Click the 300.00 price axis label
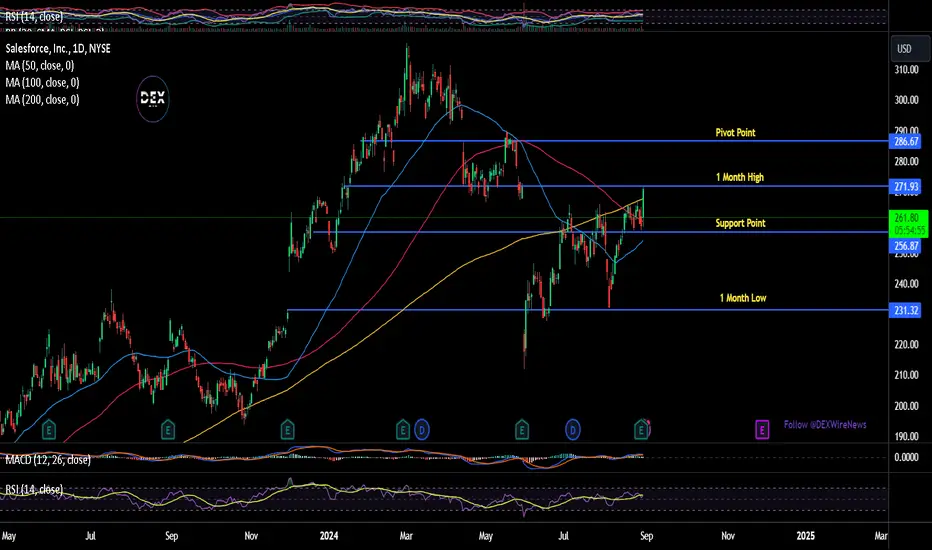This screenshot has width=932, height=550. click(906, 100)
